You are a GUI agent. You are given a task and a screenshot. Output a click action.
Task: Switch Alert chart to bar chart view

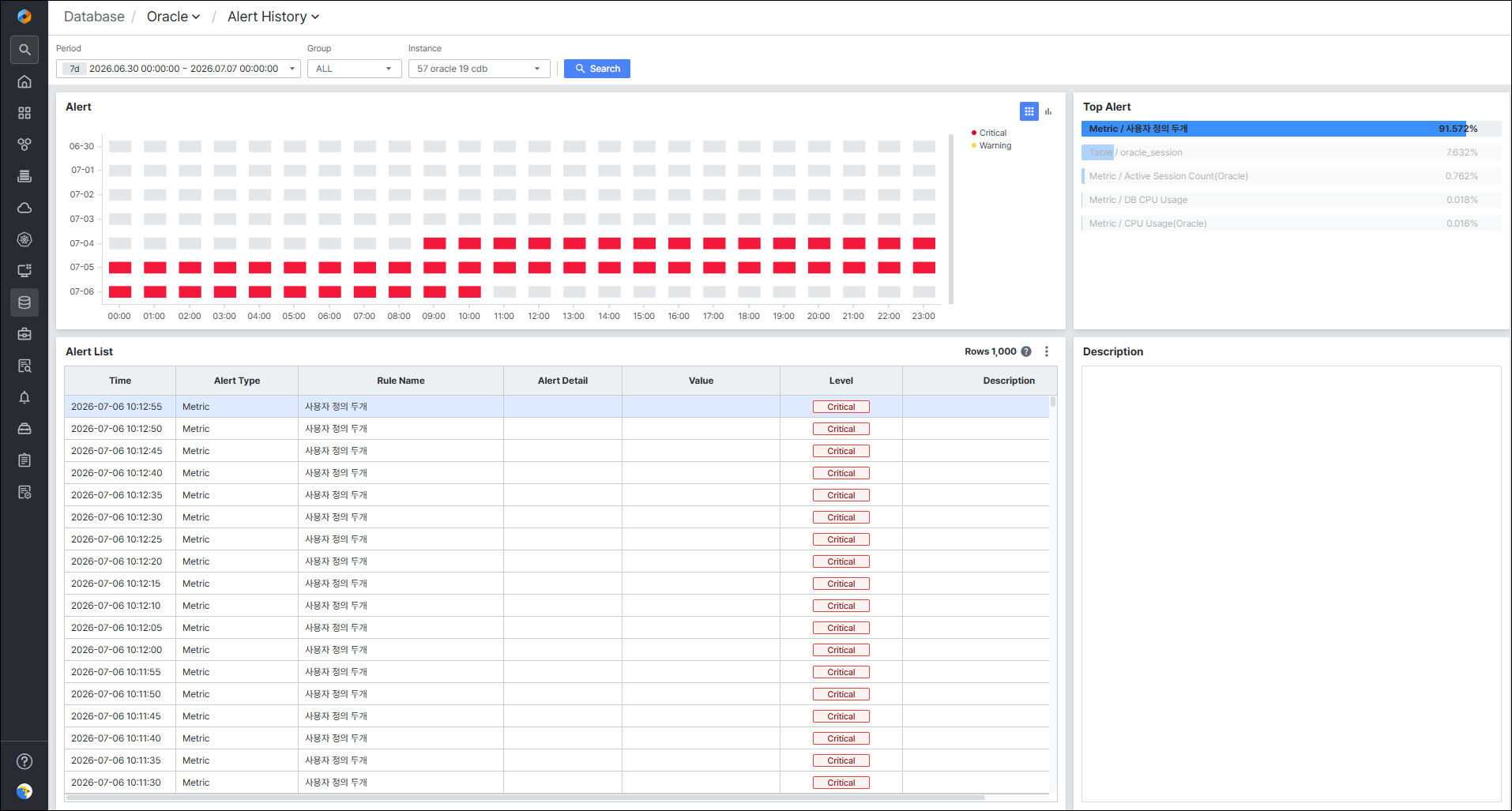pos(1048,111)
